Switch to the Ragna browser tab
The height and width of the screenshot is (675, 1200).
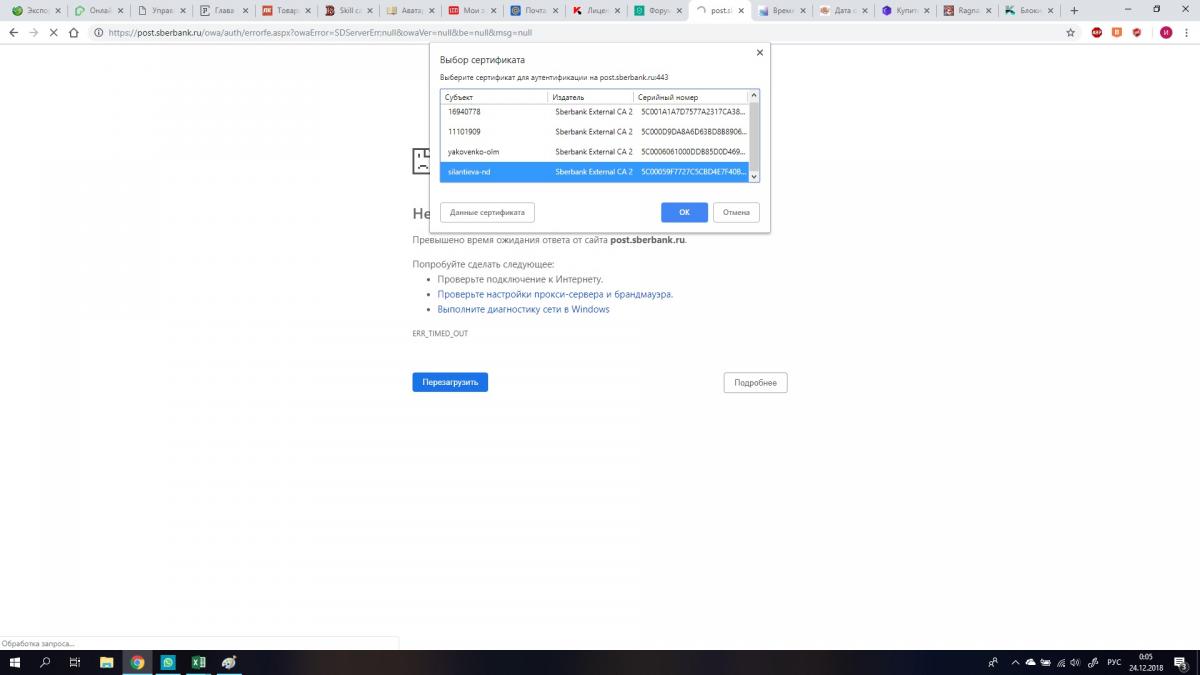click(x=965, y=10)
